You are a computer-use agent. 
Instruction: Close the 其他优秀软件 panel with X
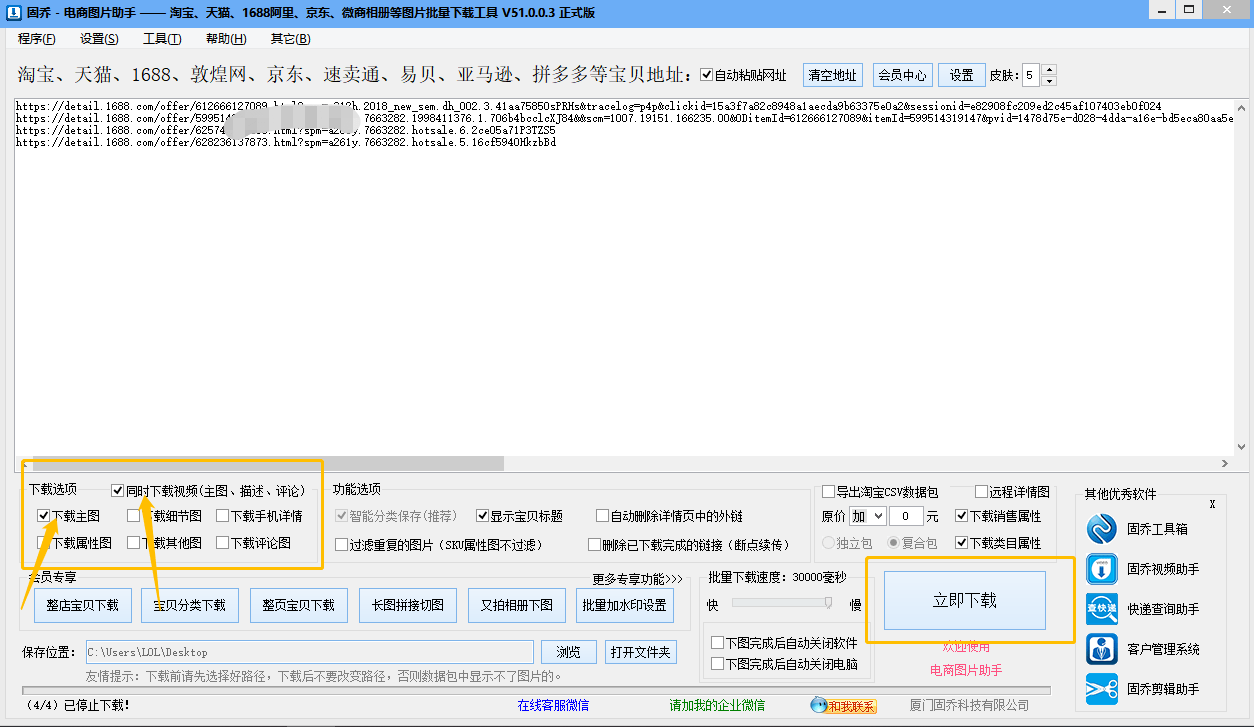pos(1212,504)
